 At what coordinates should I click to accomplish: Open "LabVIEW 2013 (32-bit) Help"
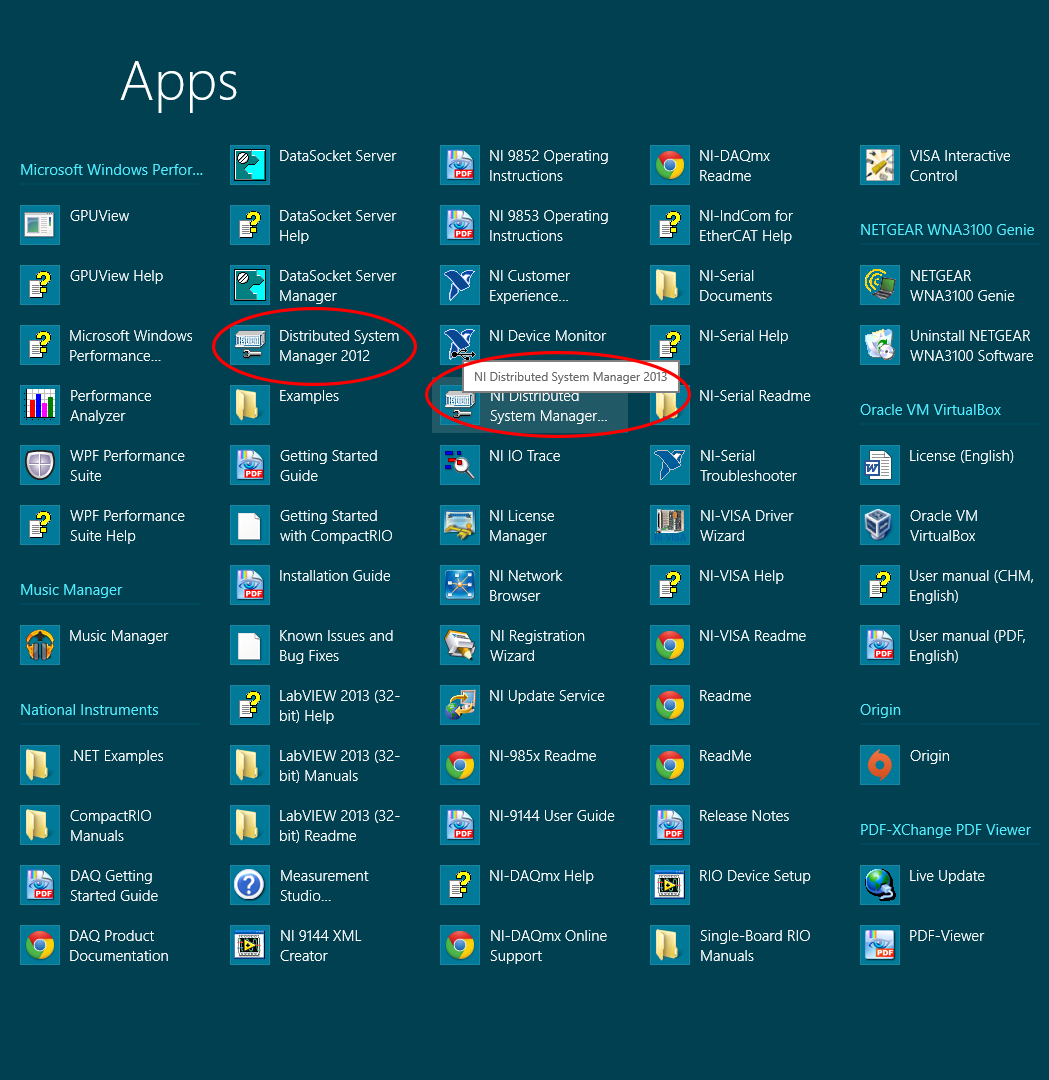(x=315, y=705)
